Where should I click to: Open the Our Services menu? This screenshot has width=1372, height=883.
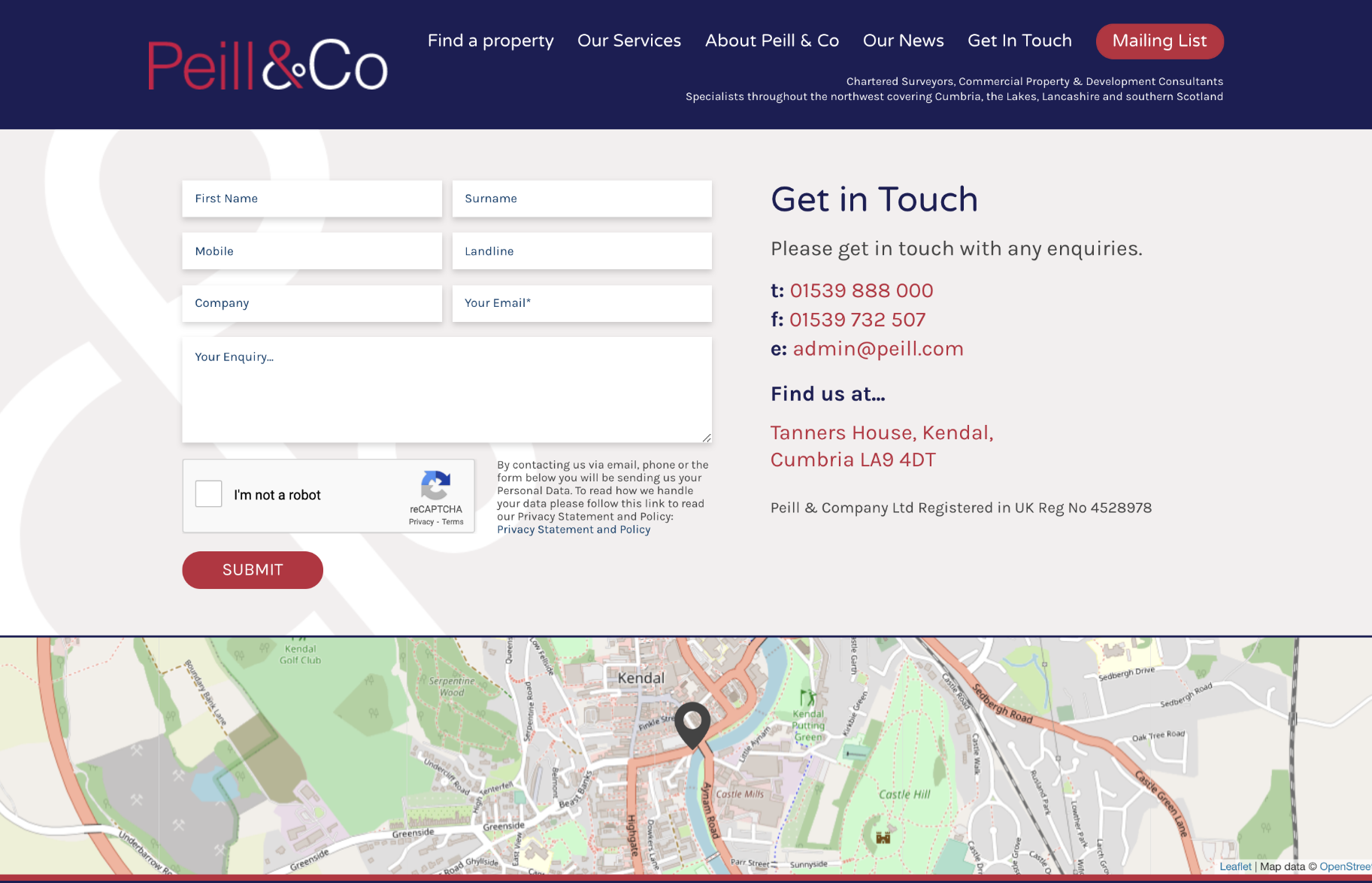click(x=629, y=41)
